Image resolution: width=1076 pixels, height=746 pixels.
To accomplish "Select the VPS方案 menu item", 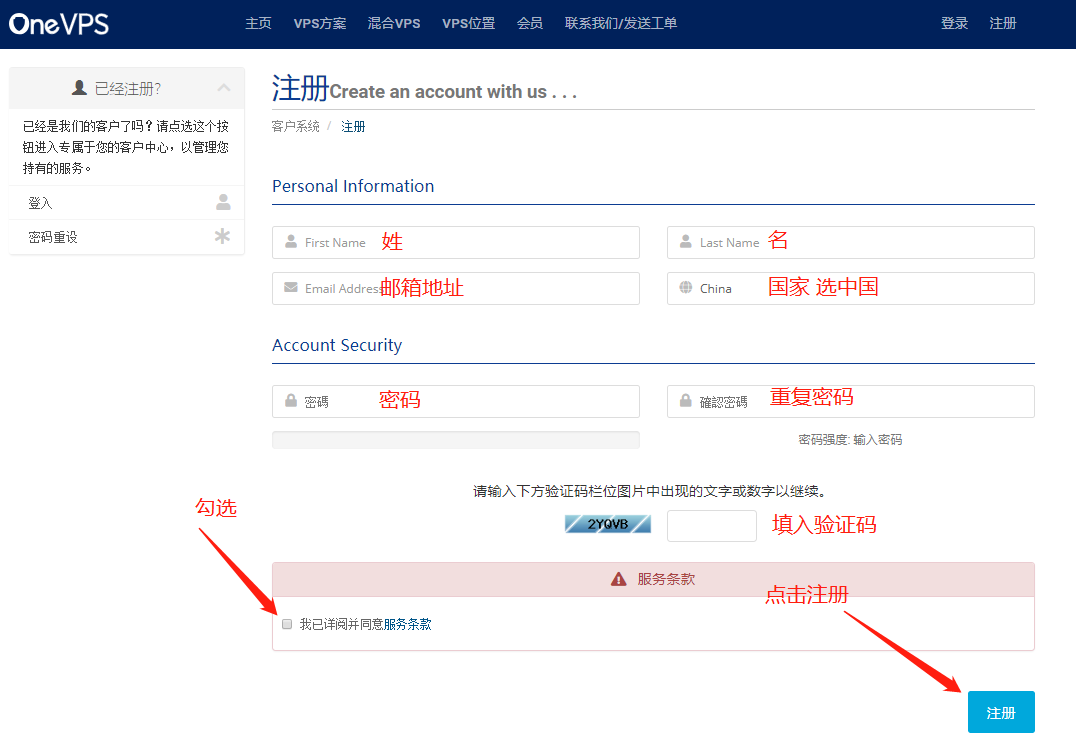I will (x=320, y=22).
